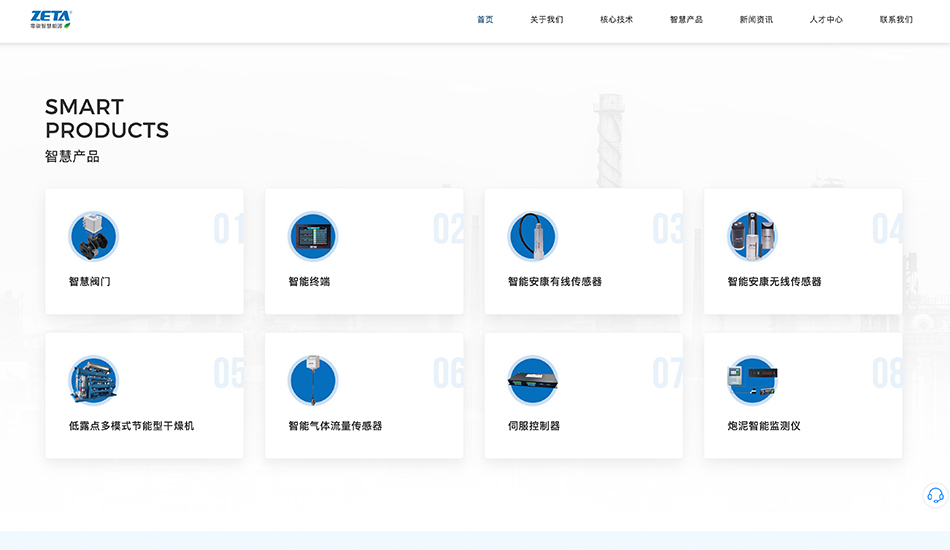This screenshot has width=950, height=550.
Task: Select the 智能安康有线传感器 circular image
Action: coord(532,237)
